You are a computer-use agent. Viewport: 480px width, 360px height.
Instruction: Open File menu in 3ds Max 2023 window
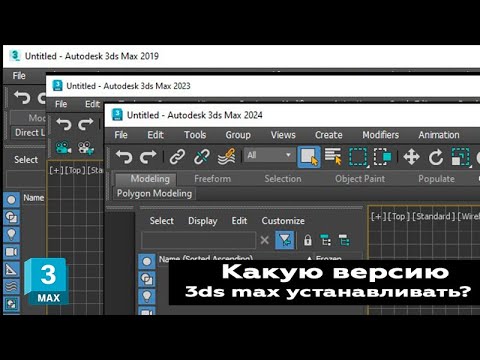point(61,104)
